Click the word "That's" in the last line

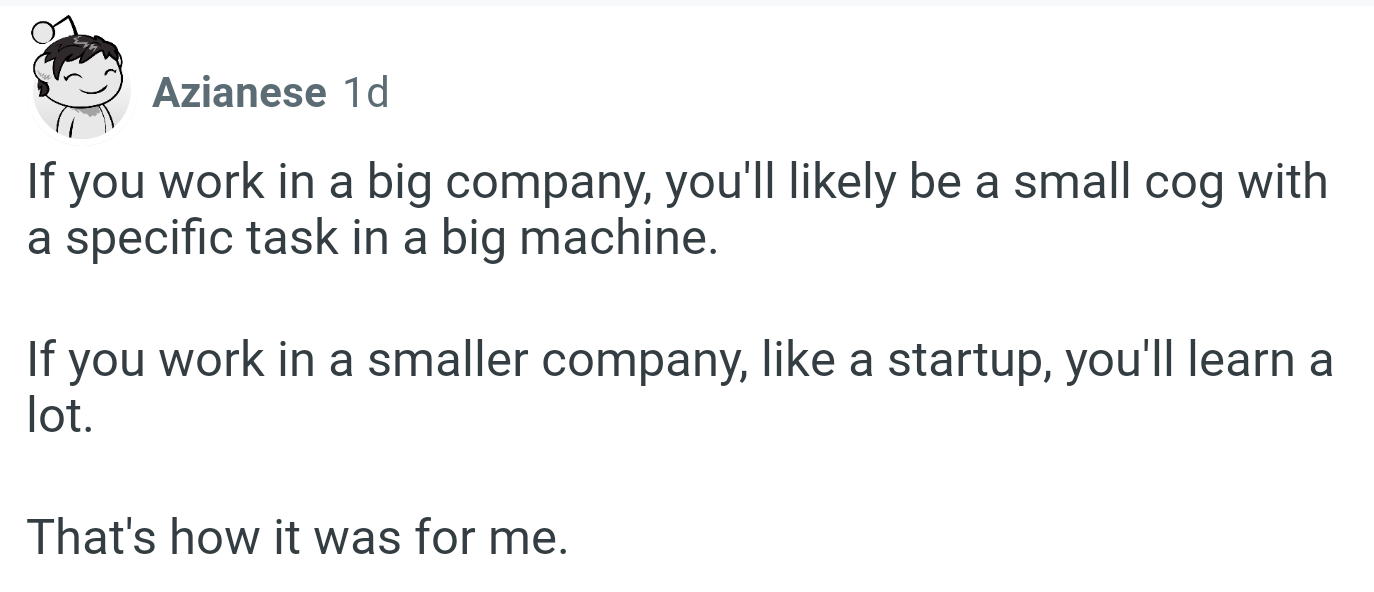92,537
